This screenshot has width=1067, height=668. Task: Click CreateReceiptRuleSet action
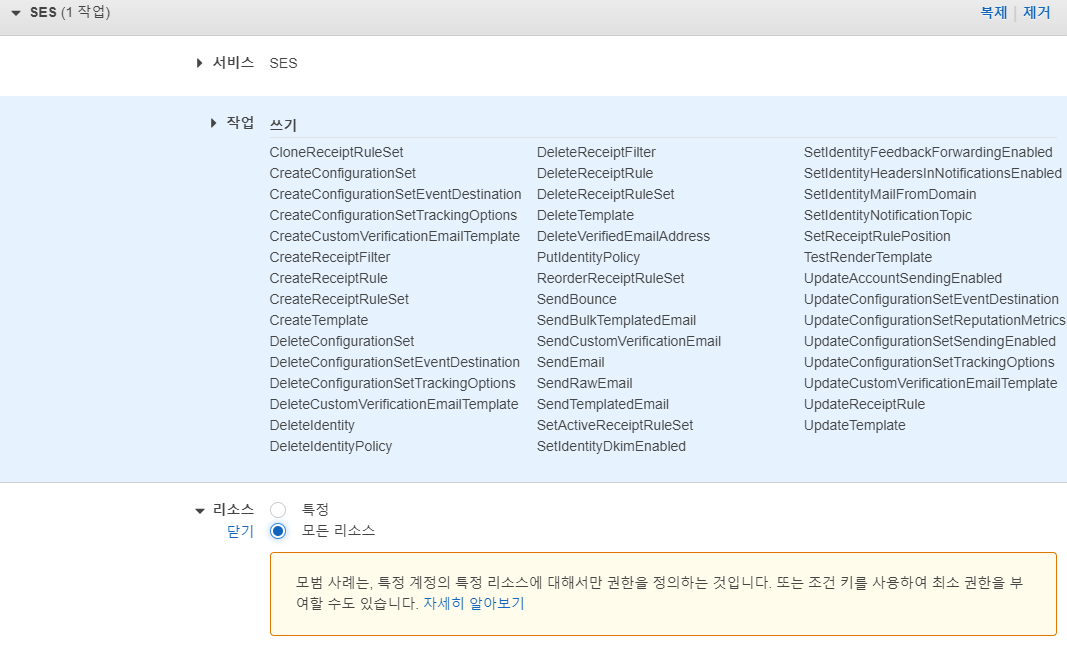tap(339, 300)
